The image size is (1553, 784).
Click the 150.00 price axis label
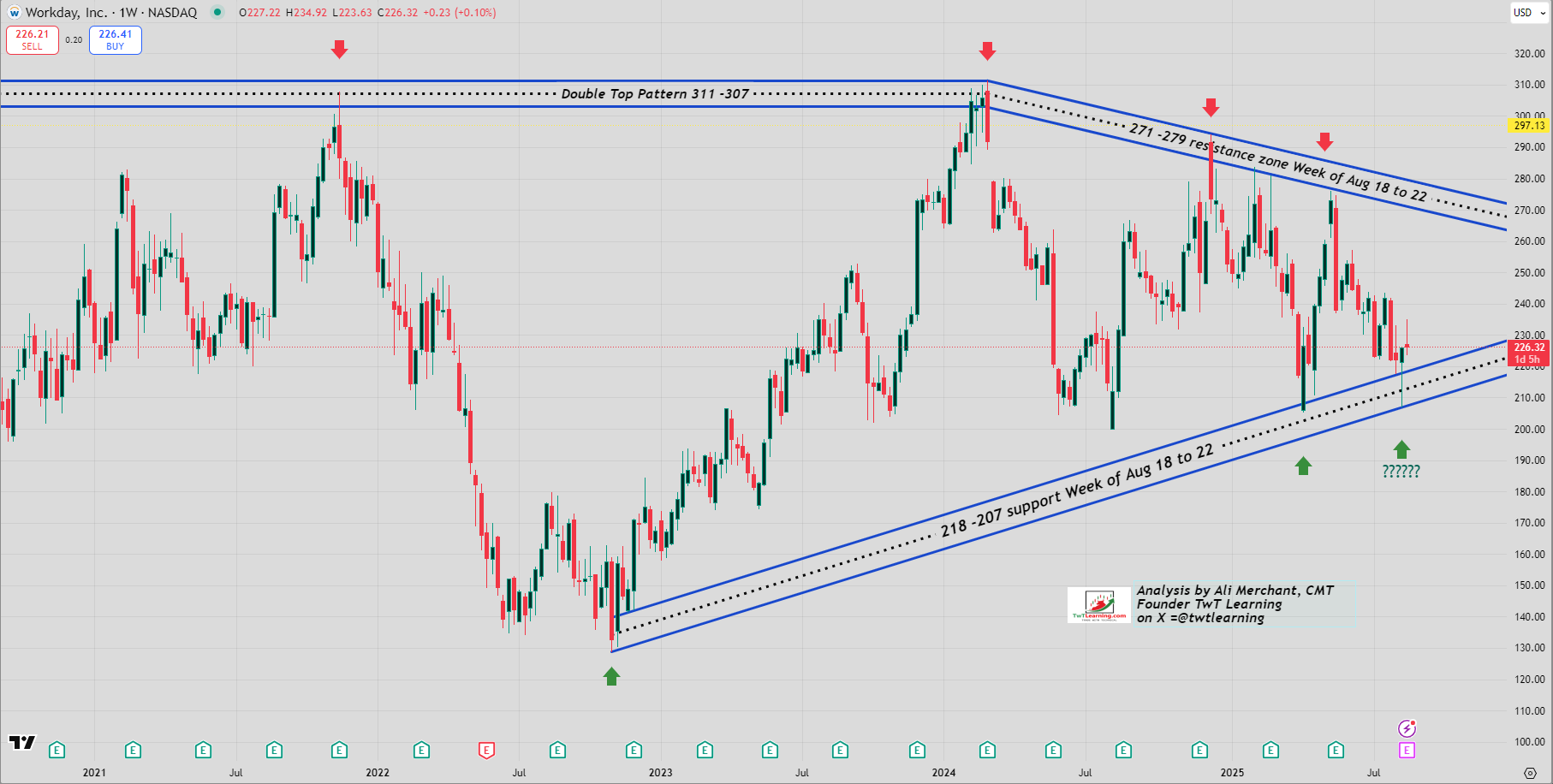tap(1530, 585)
